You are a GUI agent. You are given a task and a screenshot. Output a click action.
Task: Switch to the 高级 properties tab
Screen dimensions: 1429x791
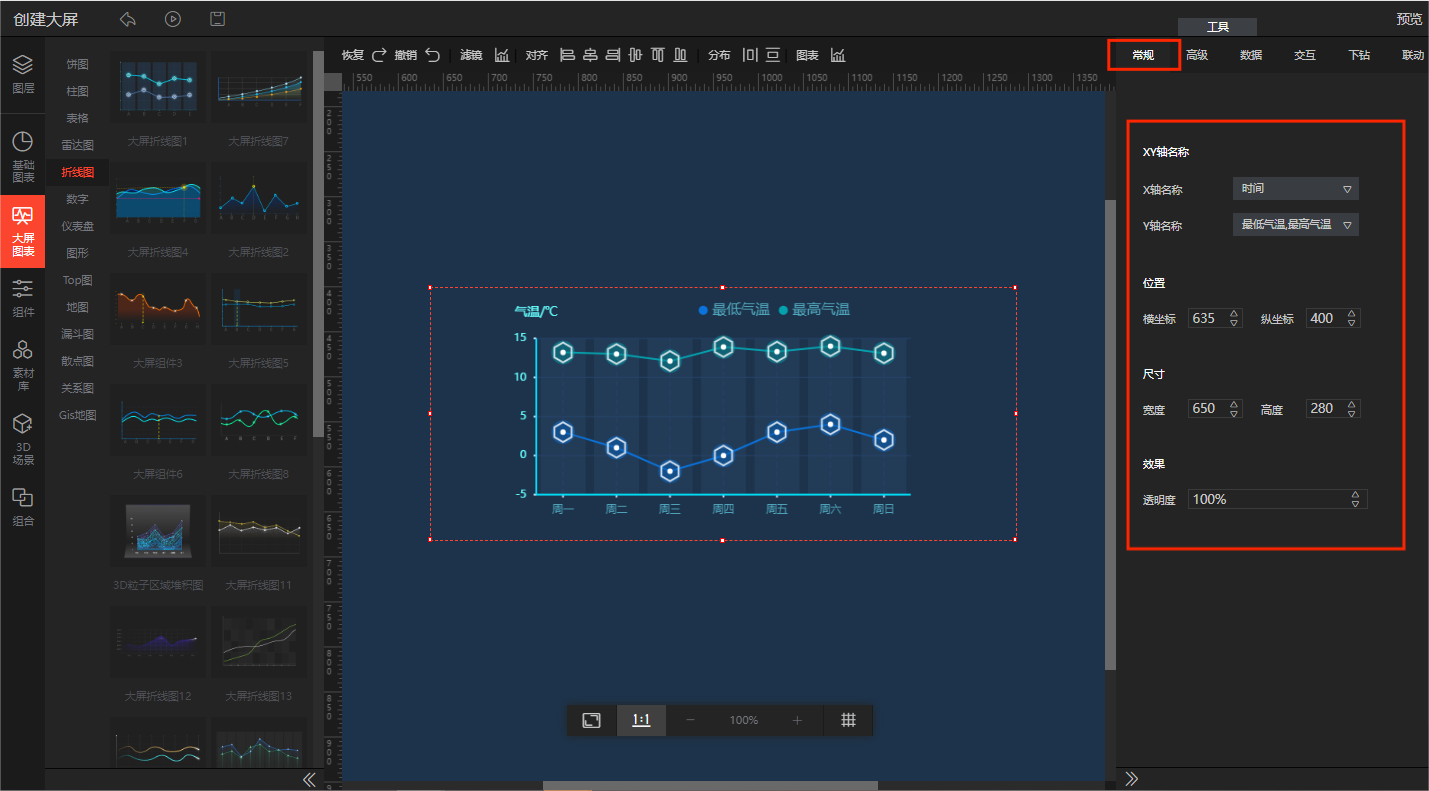[x=1197, y=55]
